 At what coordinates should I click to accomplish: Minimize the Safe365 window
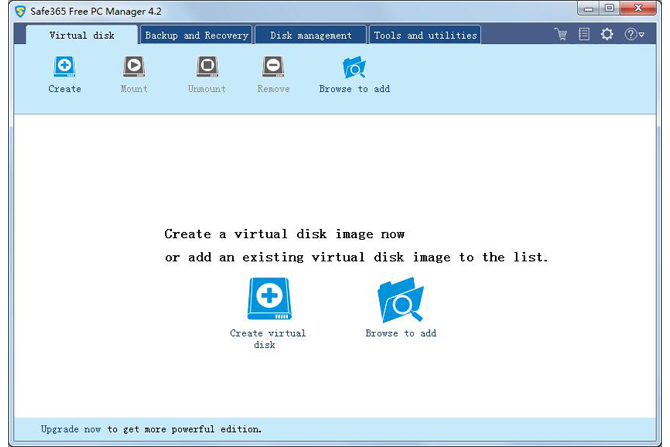588,9
